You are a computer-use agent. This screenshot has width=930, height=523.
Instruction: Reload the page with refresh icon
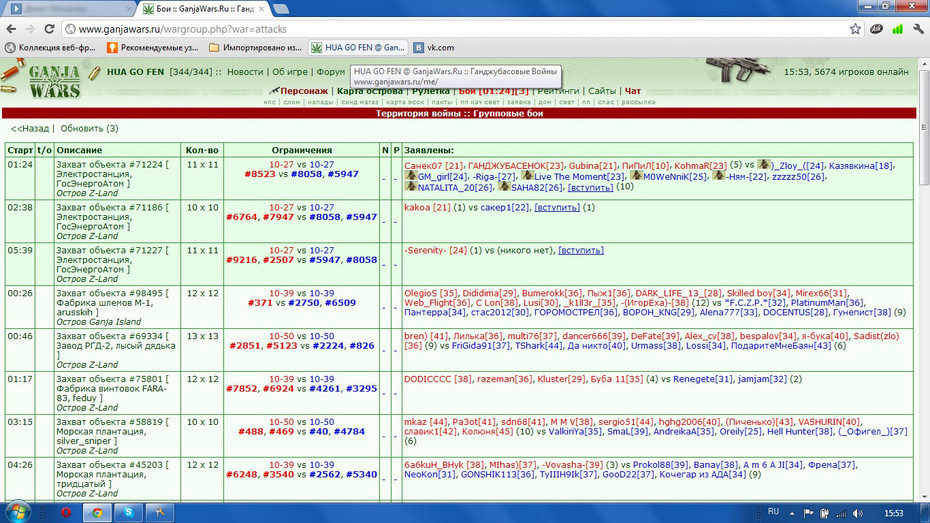tap(49, 29)
